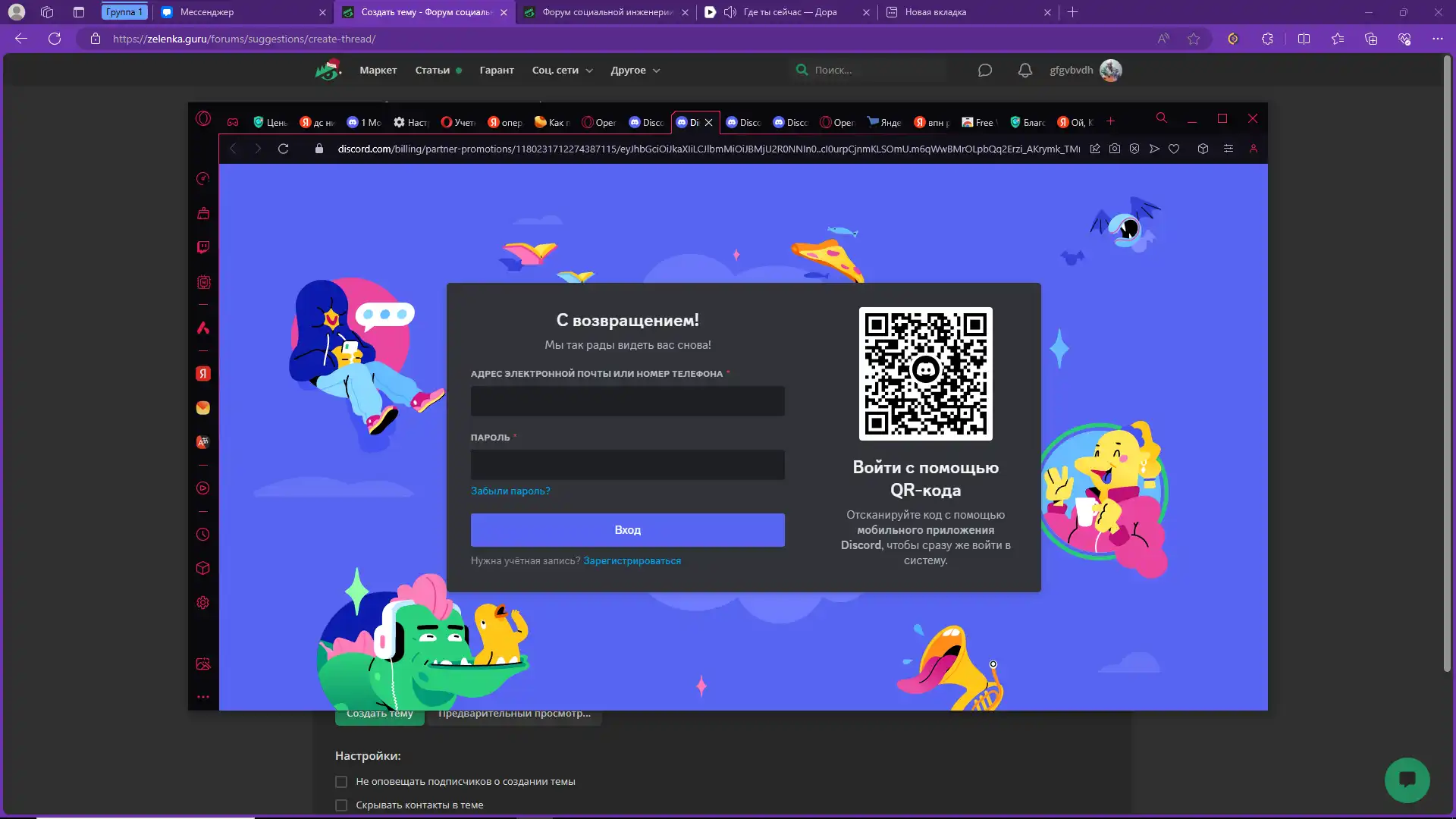Toggle Edge split screen icon
Image resolution: width=1456 pixels, height=819 pixels.
[x=1304, y=39]
